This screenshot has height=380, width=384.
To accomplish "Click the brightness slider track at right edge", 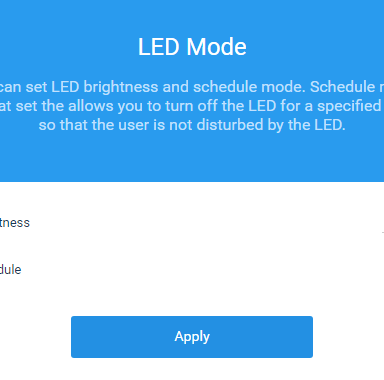I will [383, 232].
